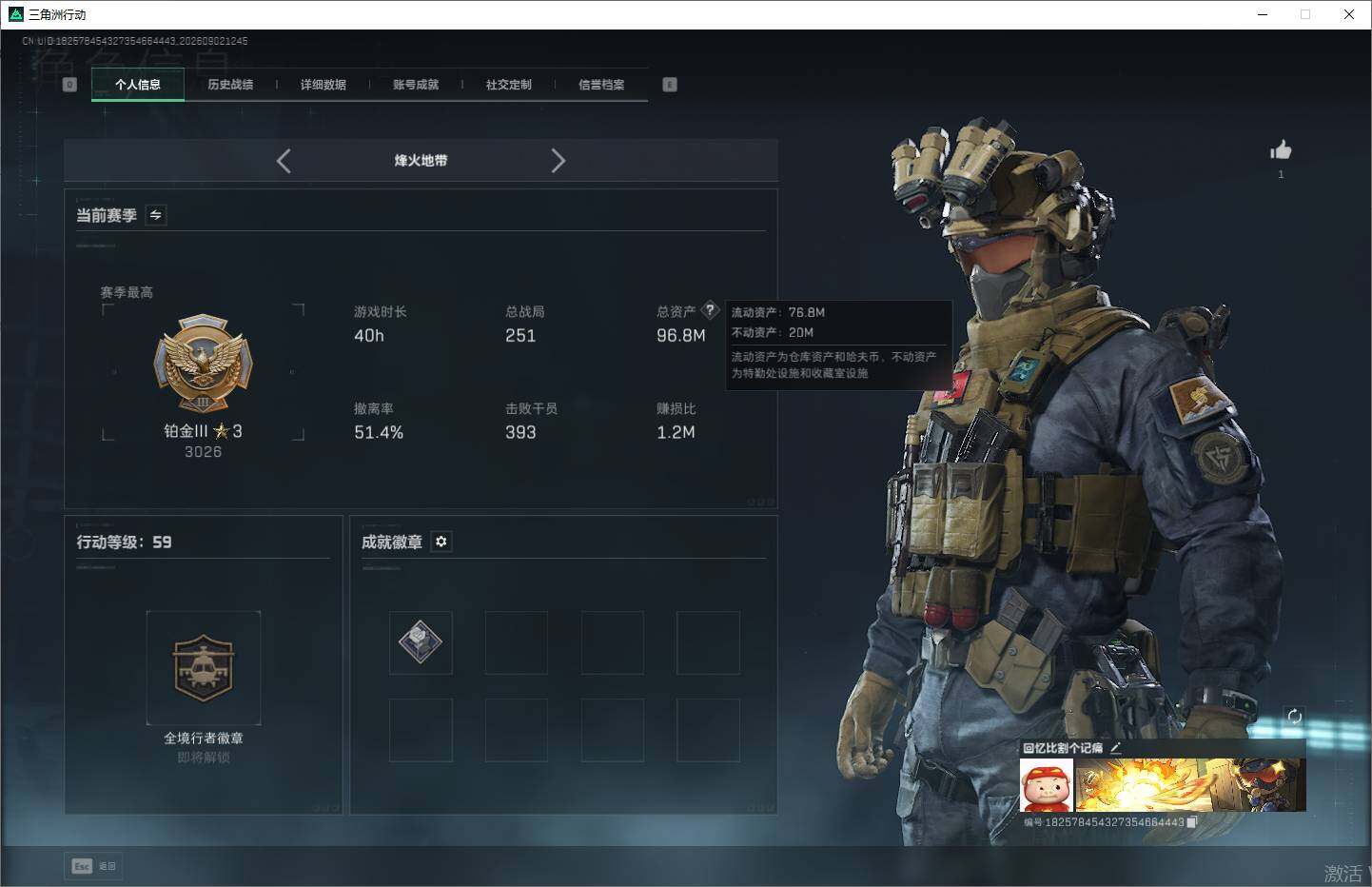This screenshot has width=1372, height=887.
Task: Select the first achievement badge in 成就徽章
Action: tap(421, 642)
